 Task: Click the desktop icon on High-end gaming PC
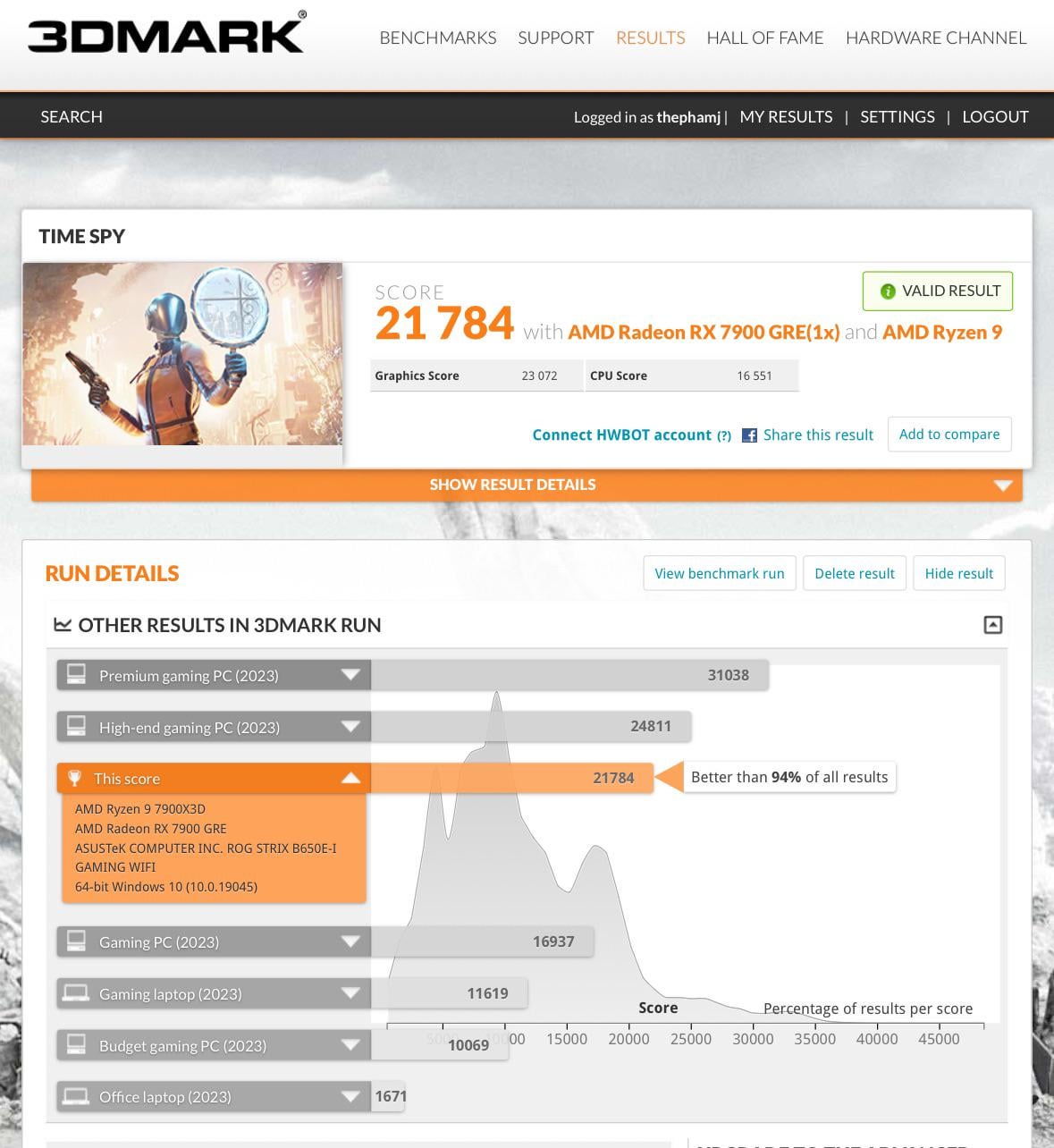click(x=76, y=726)
